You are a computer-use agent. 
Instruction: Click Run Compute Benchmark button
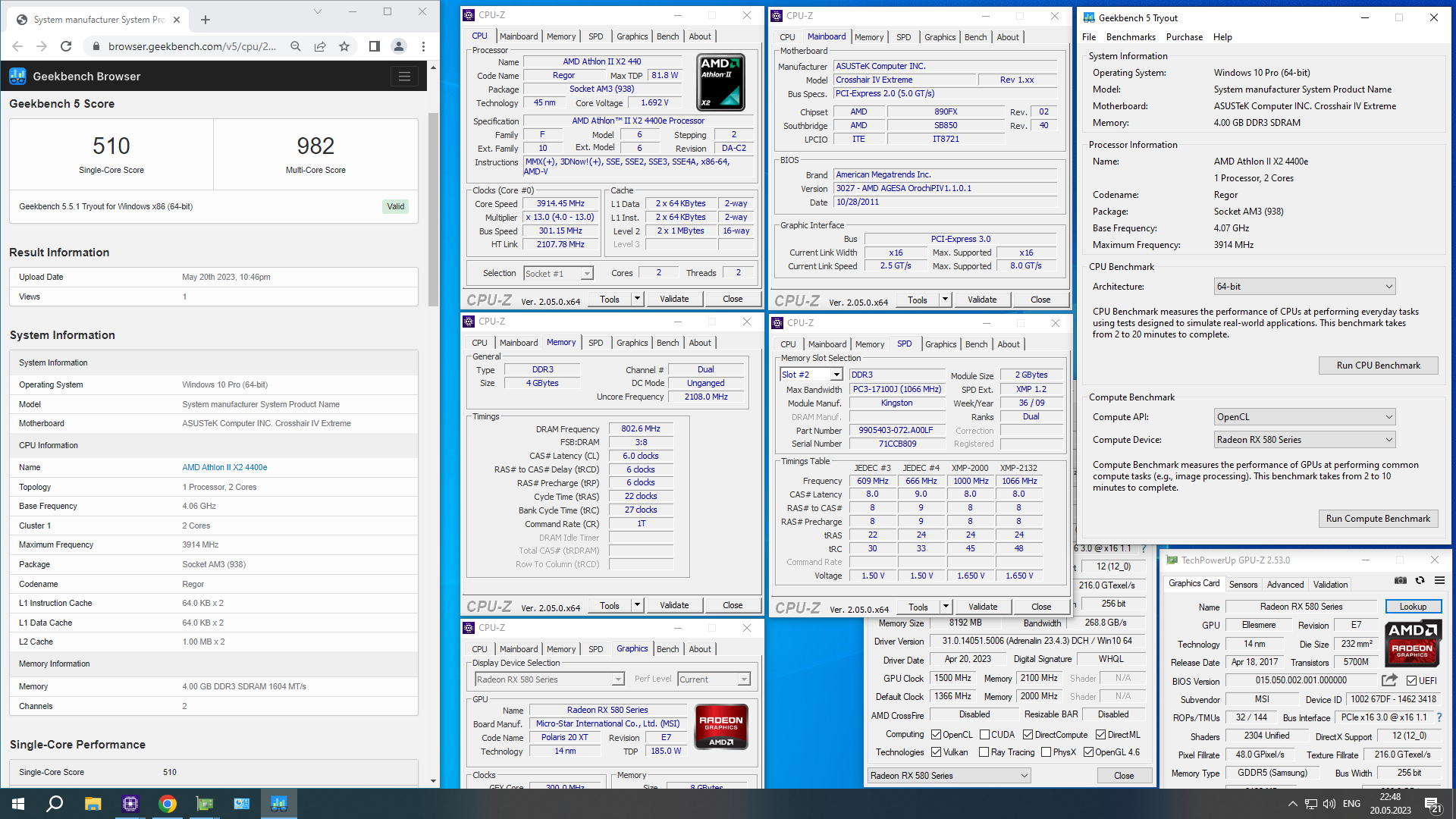[x=1378, y=519]
